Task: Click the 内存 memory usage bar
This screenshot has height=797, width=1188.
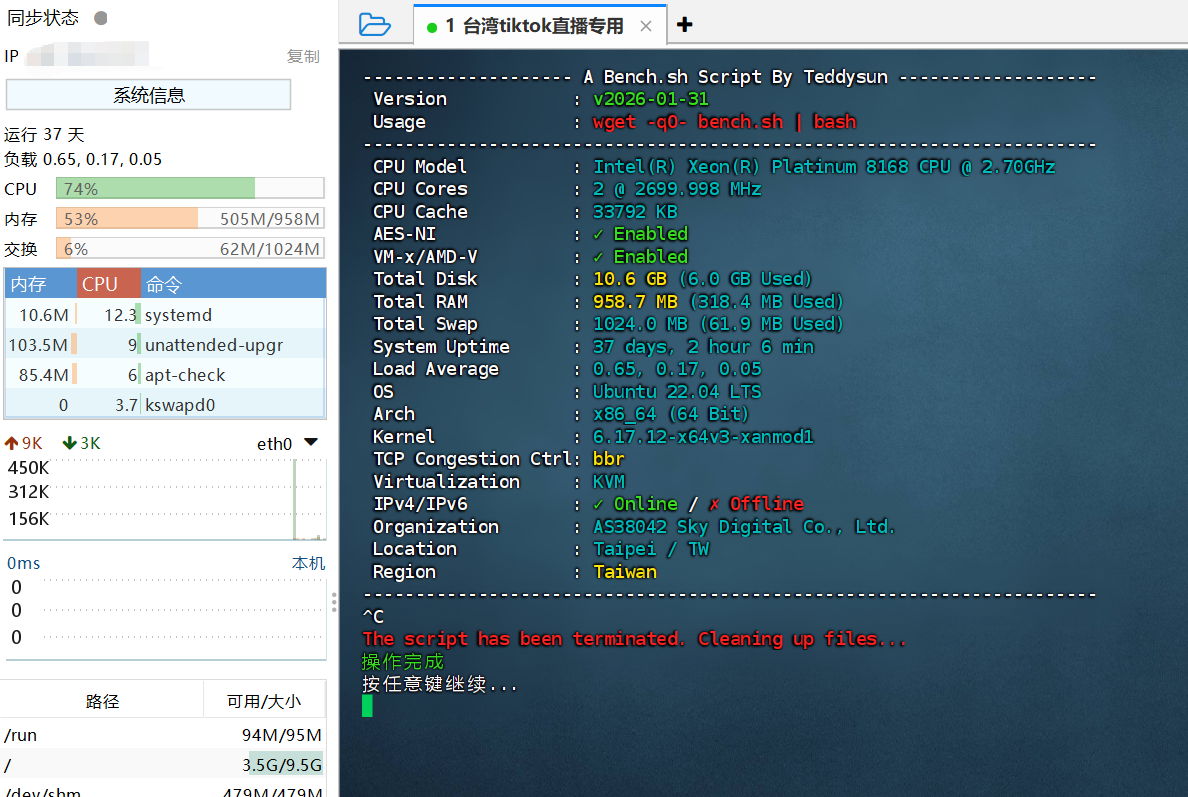Action: [x=190, y=217]
